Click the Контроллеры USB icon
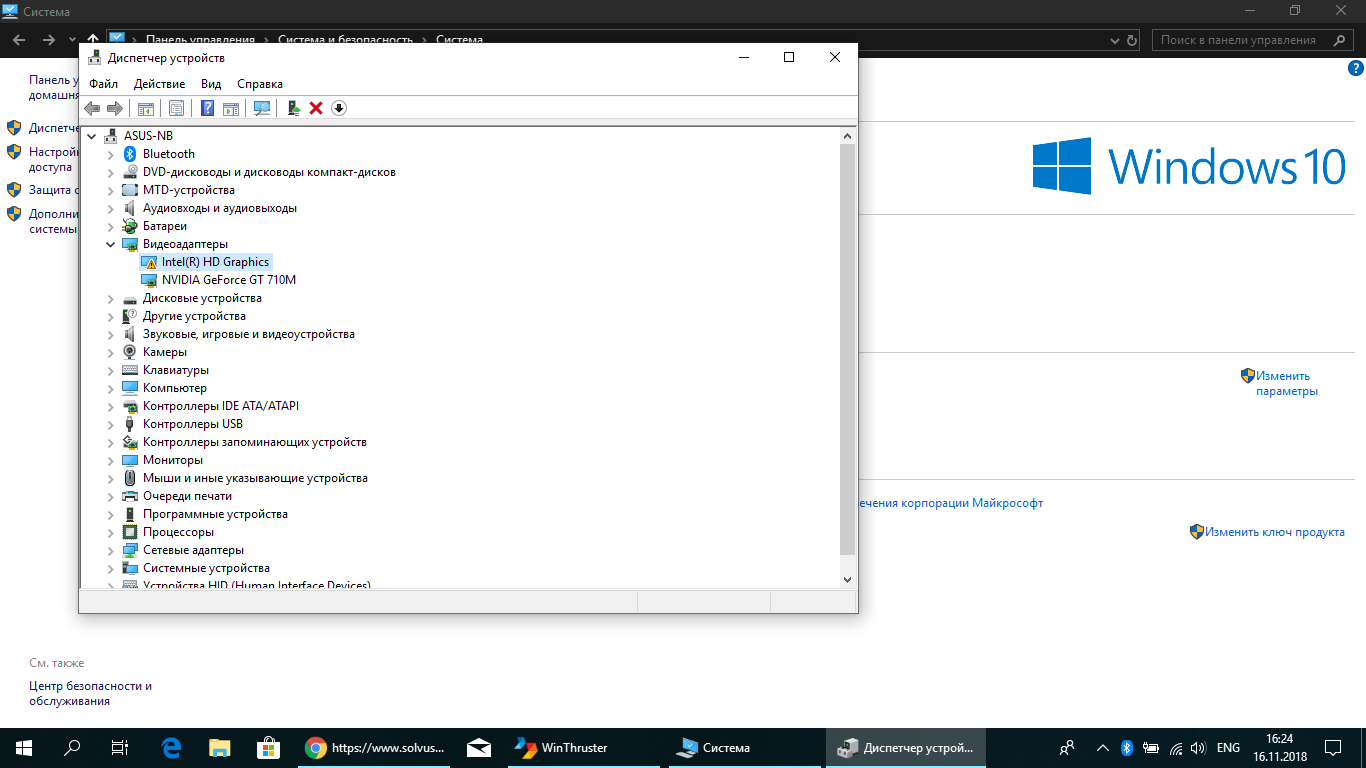Screen dimensions: 1366x768 [x=129, y=424]
